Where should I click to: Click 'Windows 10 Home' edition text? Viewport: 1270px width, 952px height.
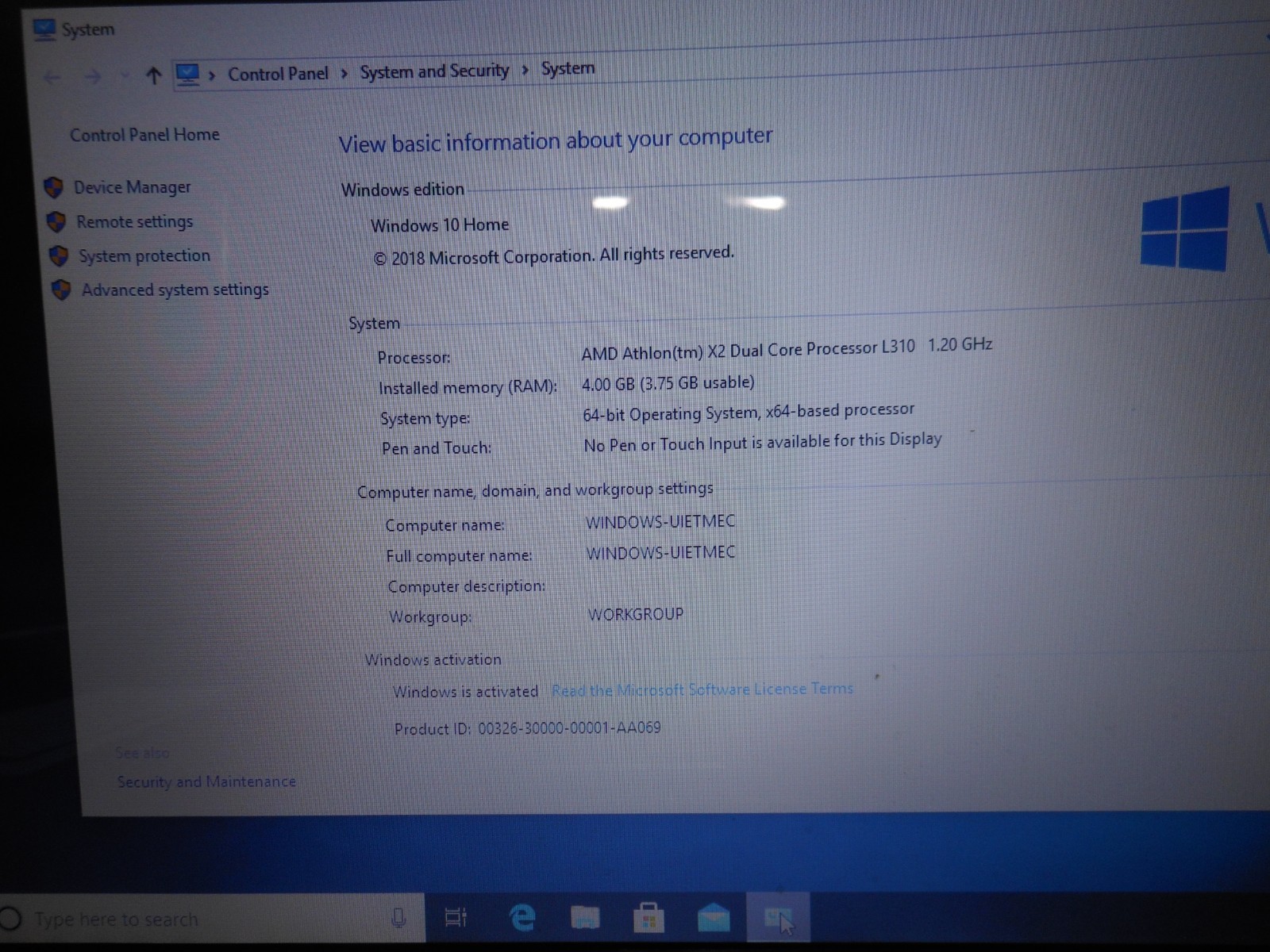[440, 225]
